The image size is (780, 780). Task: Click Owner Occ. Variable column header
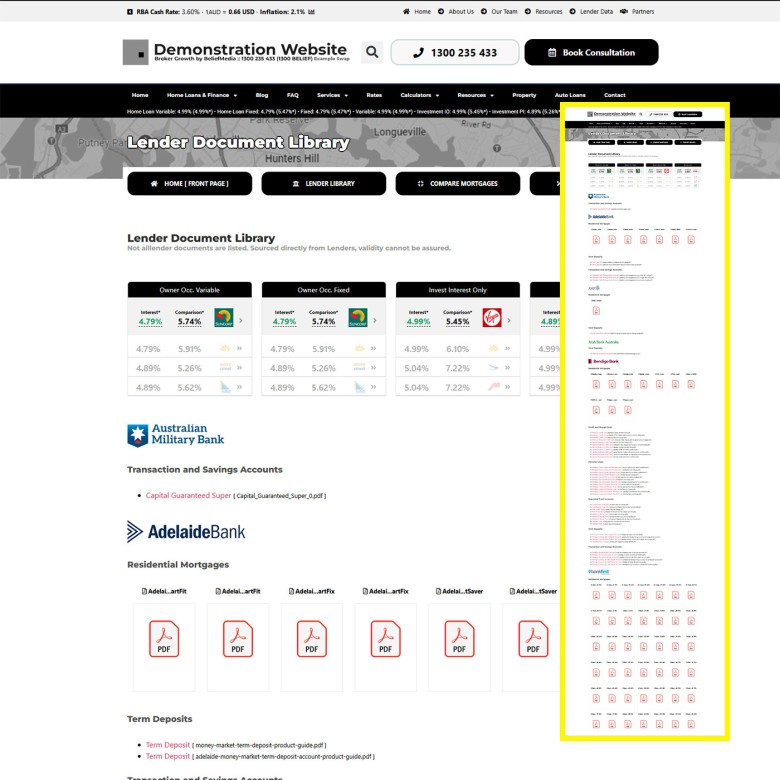click(190, 290)
